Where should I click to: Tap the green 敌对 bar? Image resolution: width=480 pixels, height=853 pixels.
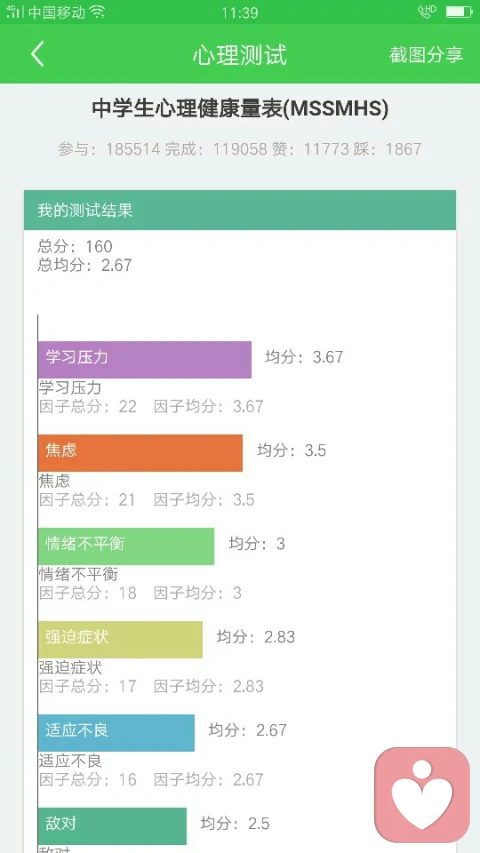(x=112, y=826)
